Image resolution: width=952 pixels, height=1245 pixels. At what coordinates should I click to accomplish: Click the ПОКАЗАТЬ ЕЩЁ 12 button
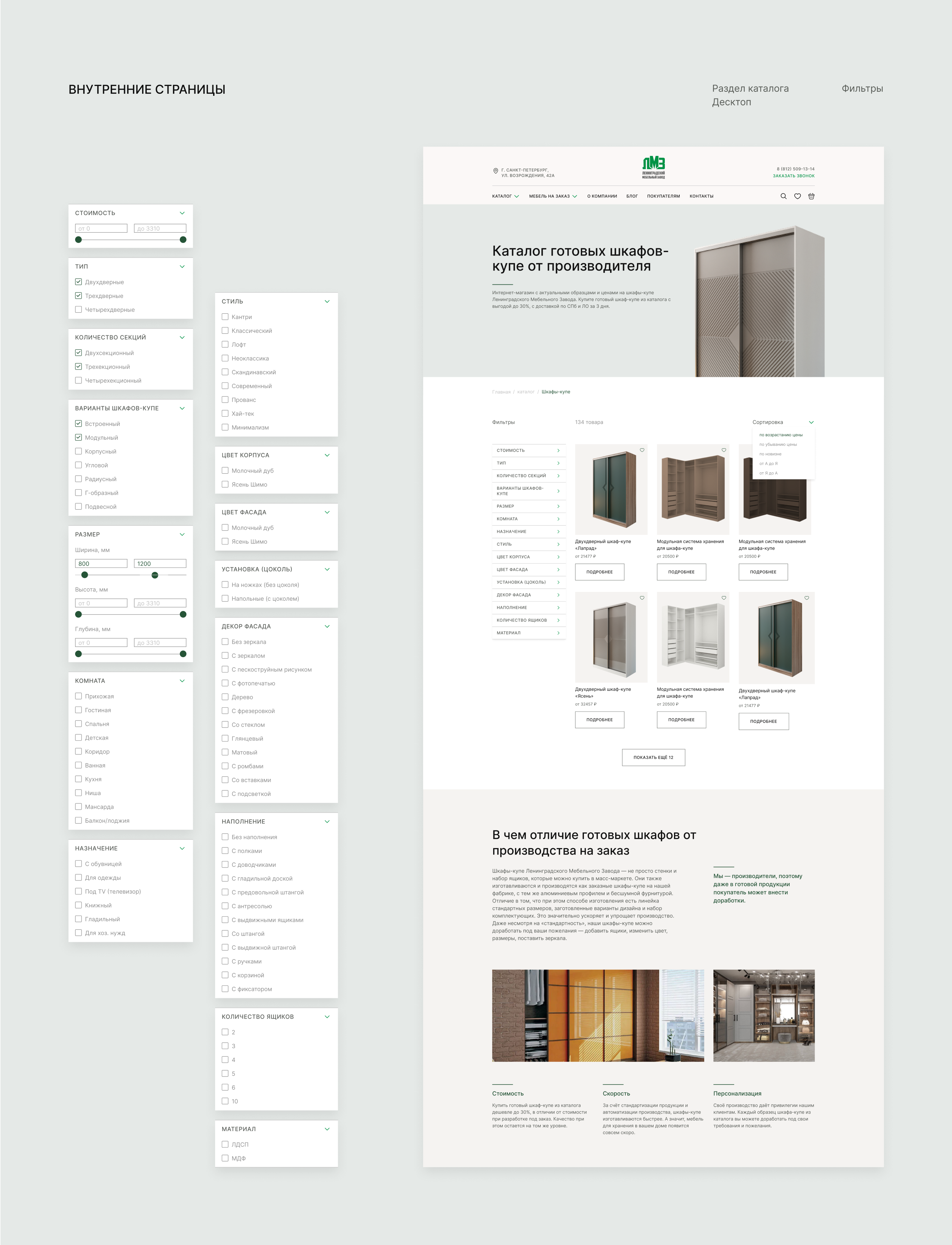pyautogui.click(x=653, y=757)
